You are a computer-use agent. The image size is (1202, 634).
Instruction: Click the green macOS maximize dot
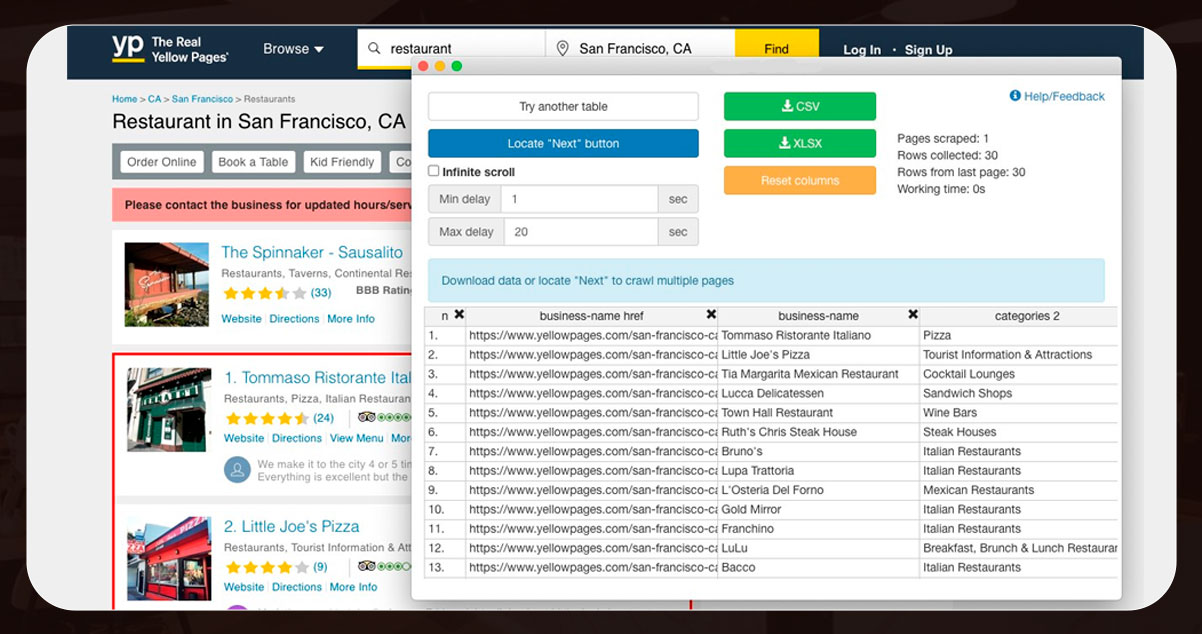[x=457, y=66]
